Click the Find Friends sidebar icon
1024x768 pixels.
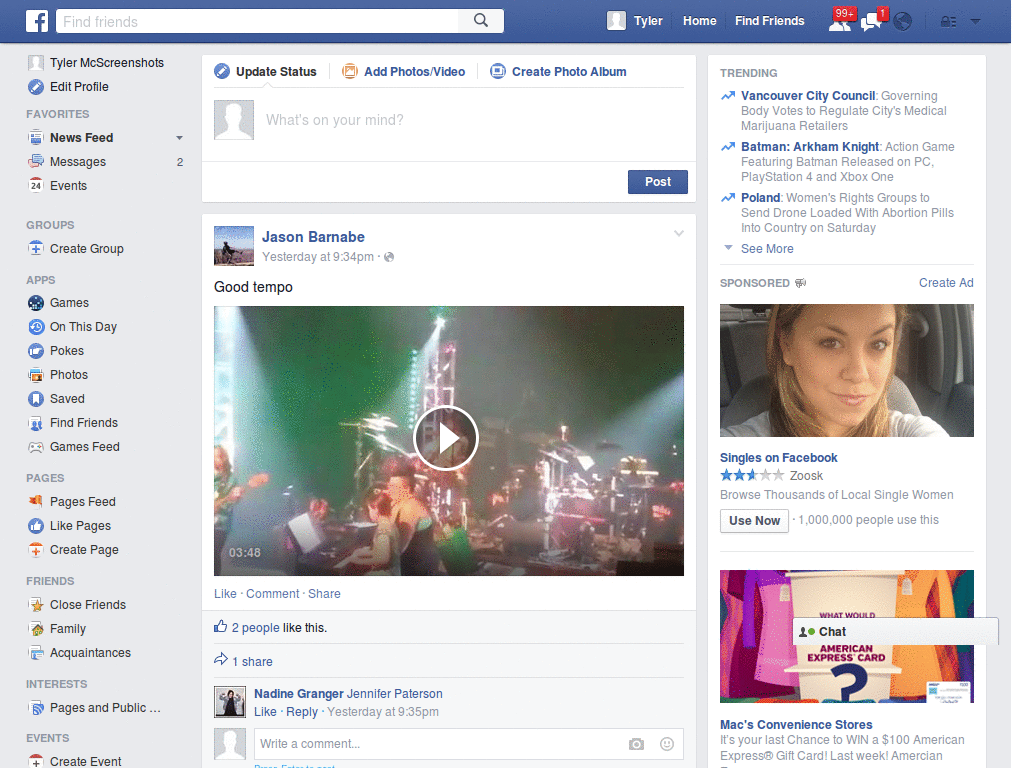36,423
